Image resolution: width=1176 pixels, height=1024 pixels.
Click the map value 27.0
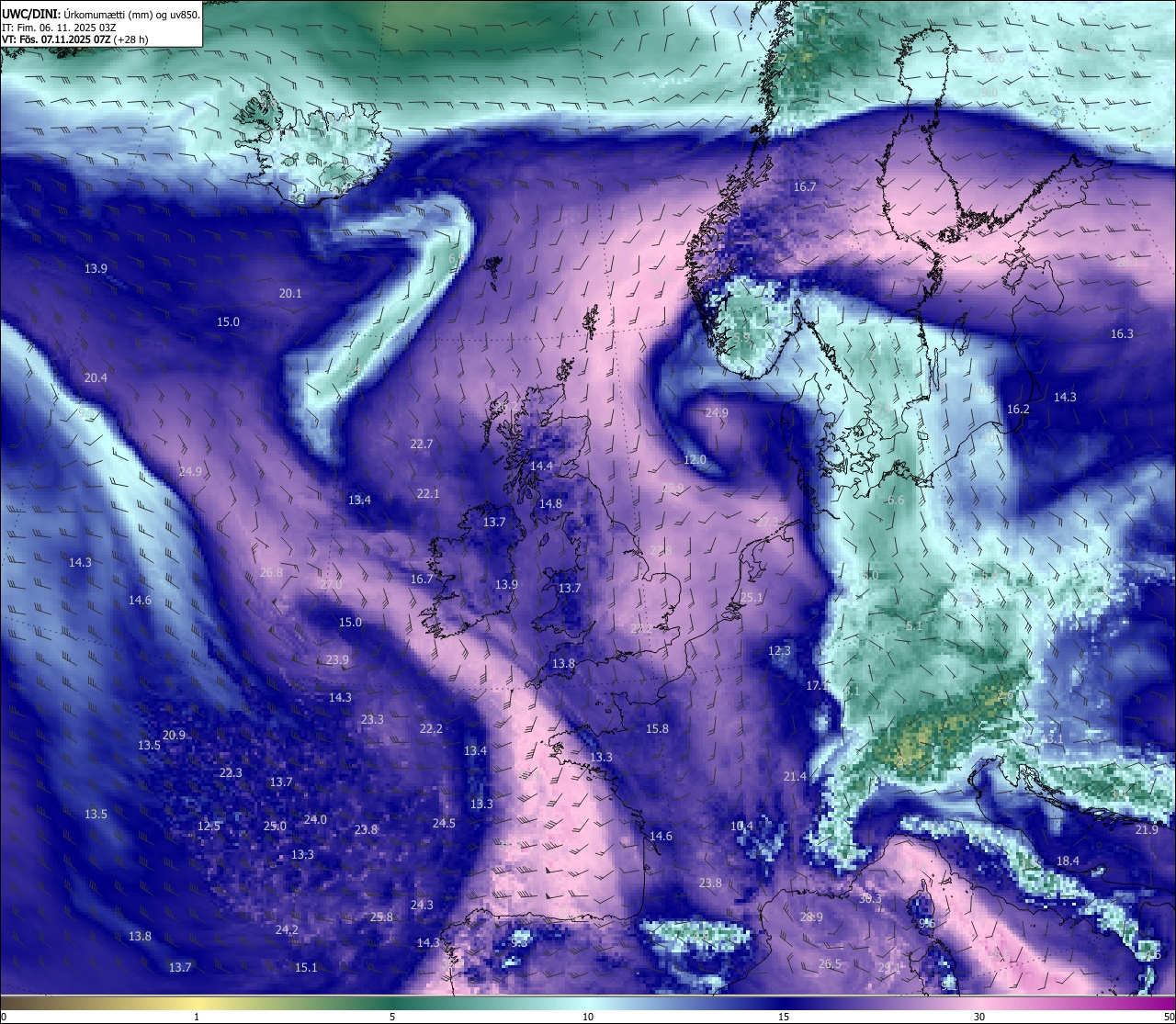tap(331, 585)
